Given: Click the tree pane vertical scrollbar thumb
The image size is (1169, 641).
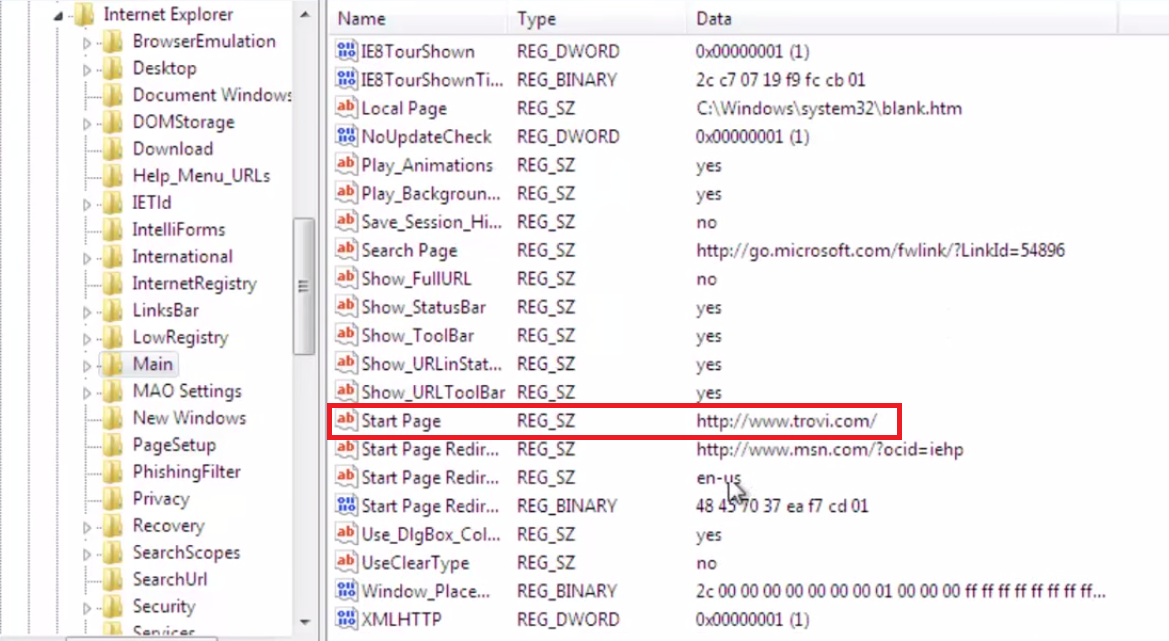Looking at the screenshot, I should [x=303, y=285].
